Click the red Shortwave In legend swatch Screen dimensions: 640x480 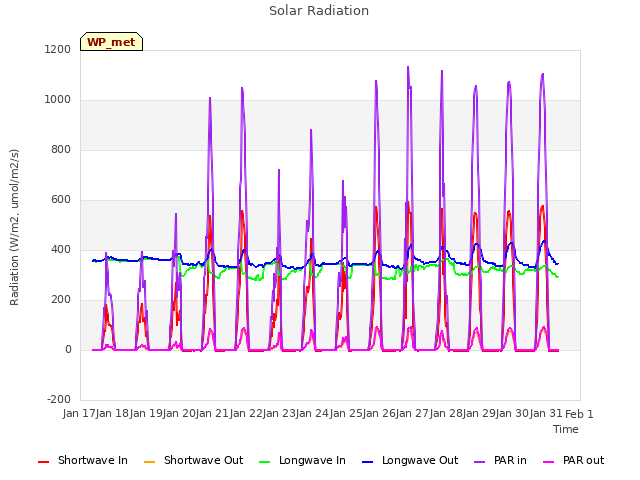(x=44, y=462)
